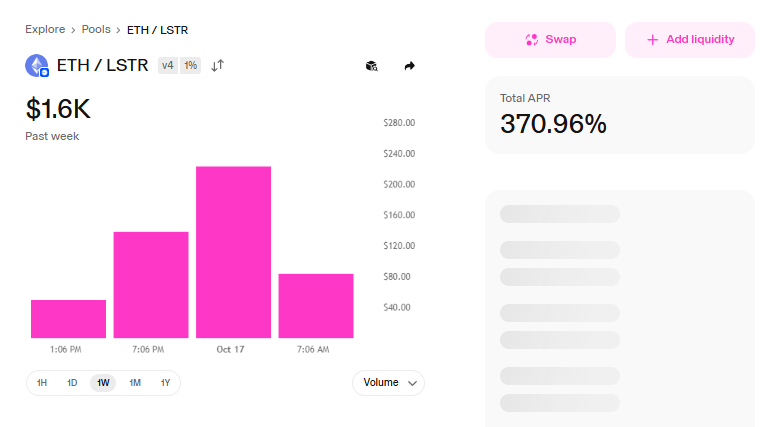Select the 1H time range

(42, 383)
